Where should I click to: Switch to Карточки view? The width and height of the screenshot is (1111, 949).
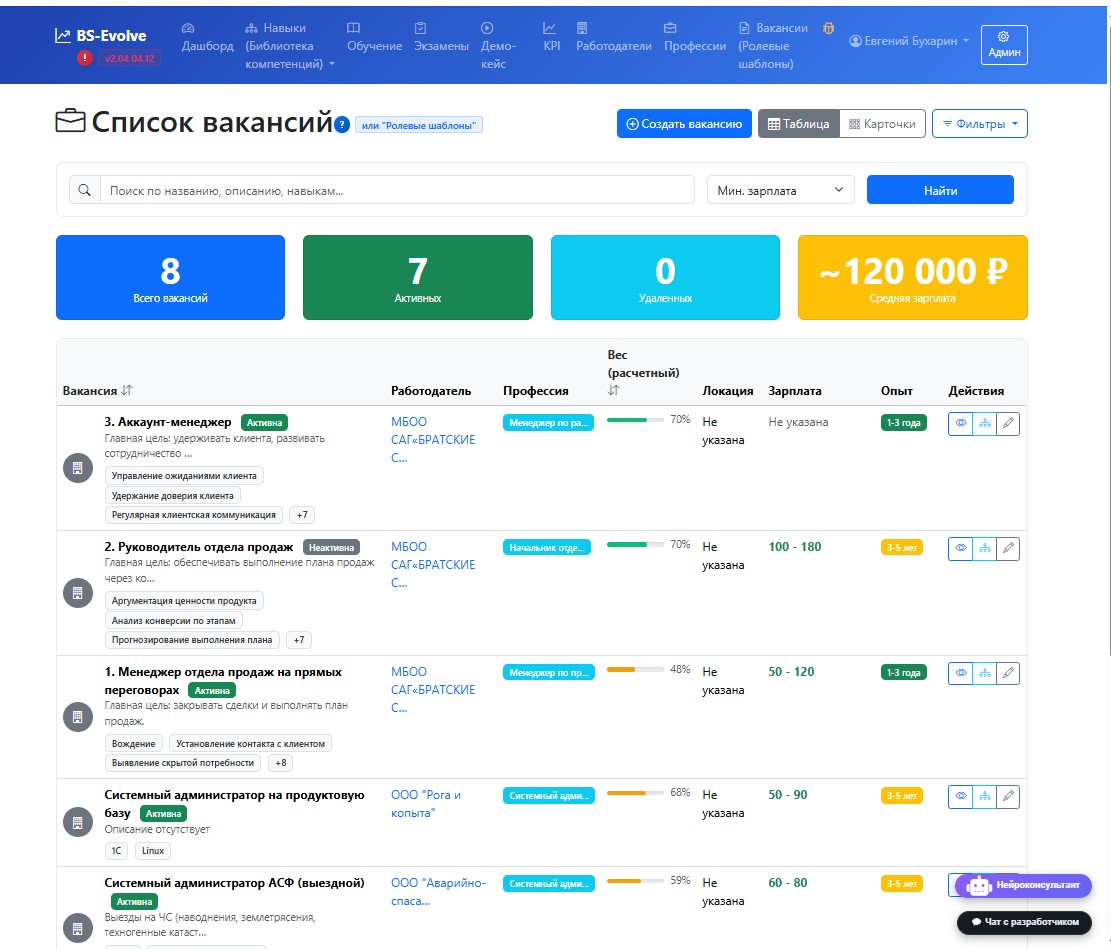click(882, 124)
